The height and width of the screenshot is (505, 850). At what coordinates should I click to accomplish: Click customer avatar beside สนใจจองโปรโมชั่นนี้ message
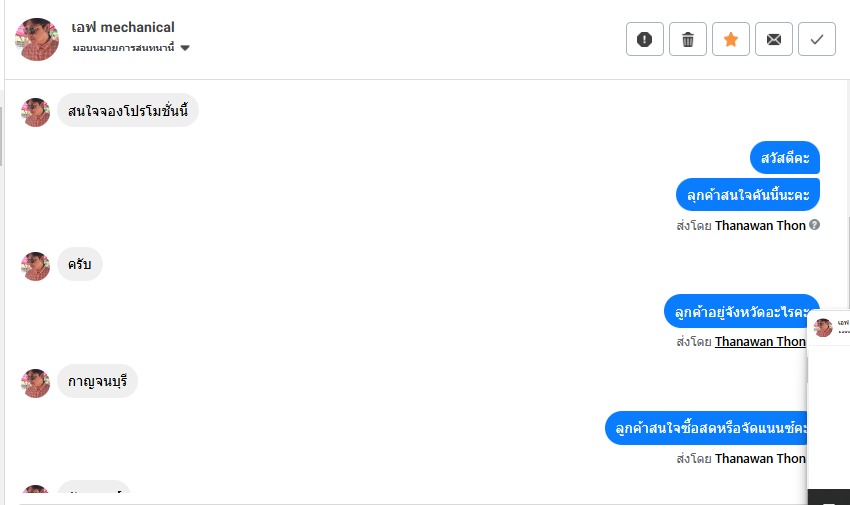[x=36, y=112]
